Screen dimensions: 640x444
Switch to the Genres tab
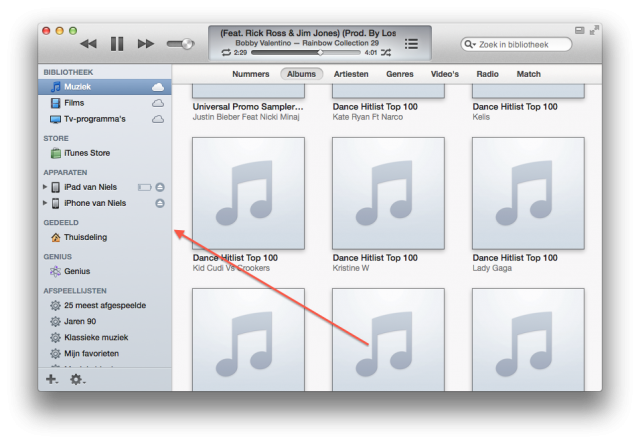(x=400, y=74)
